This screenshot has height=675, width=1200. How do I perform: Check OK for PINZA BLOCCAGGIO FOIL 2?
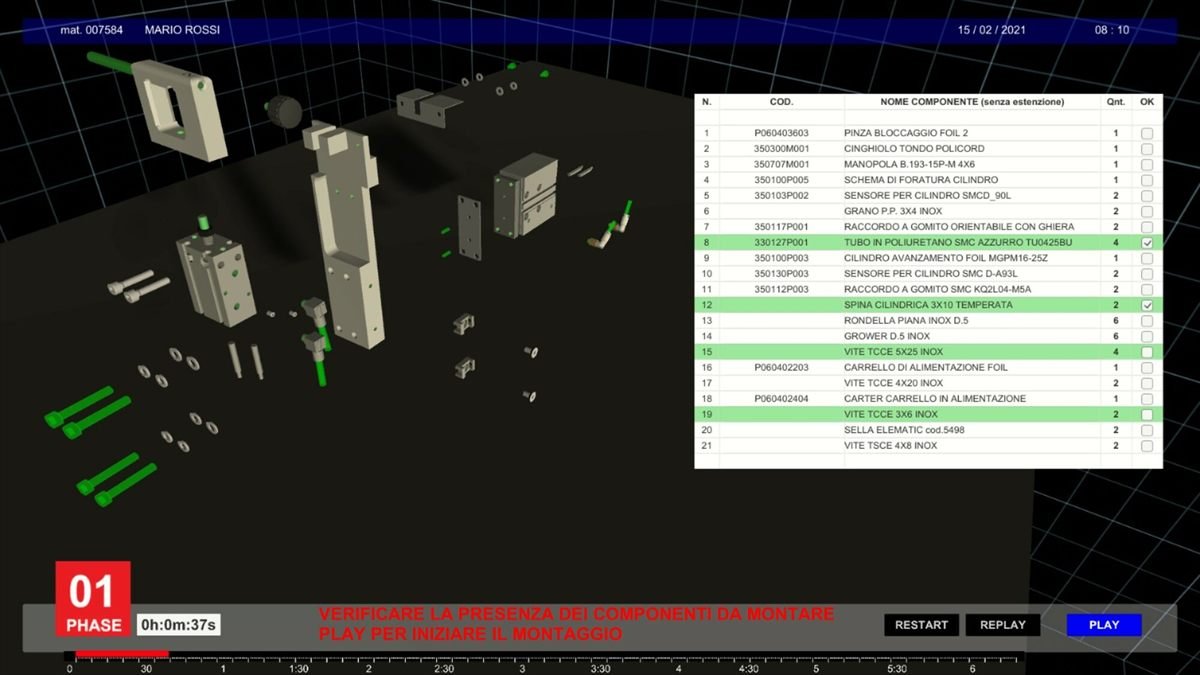pos(1147,133)
